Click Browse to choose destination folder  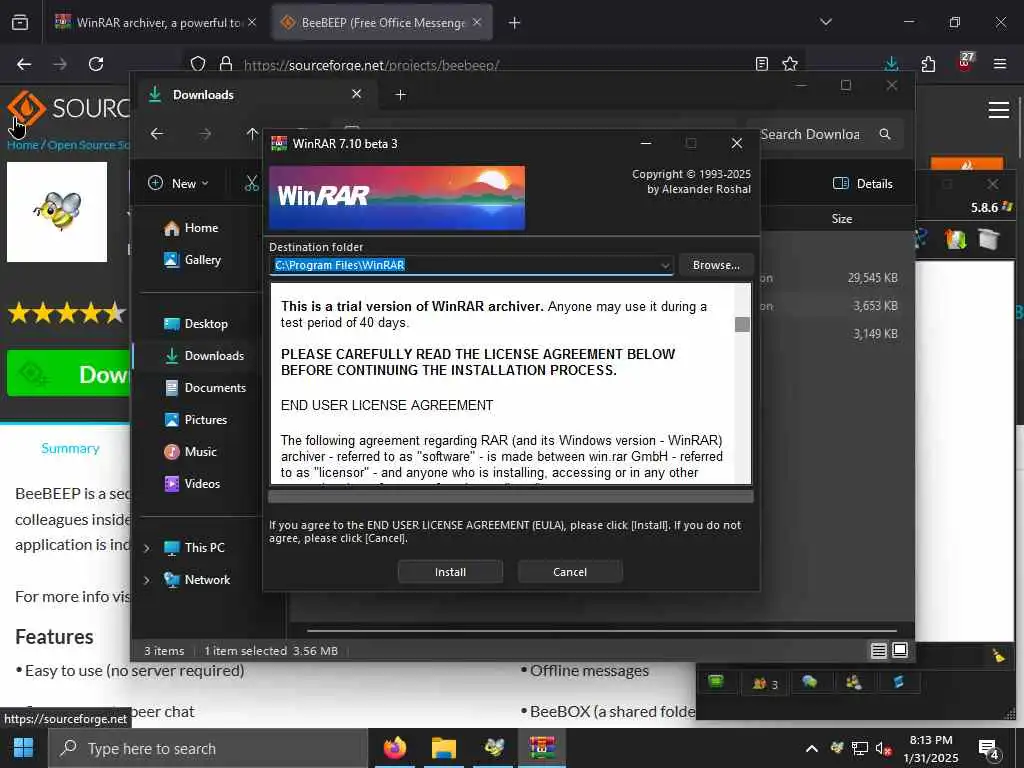click(x=716, y=264)
